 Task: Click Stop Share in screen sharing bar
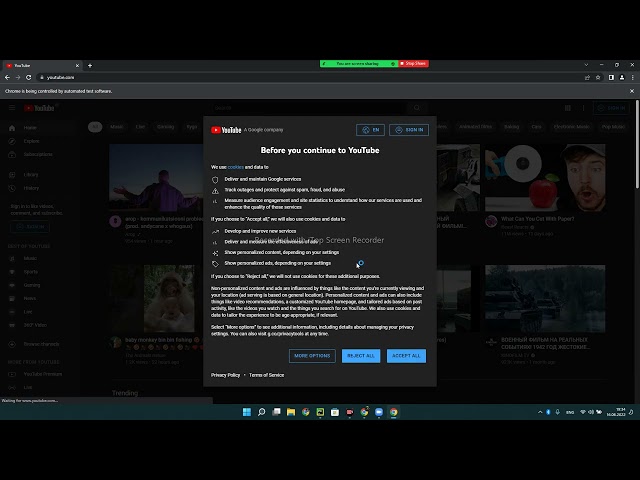[x=413, y=64]
